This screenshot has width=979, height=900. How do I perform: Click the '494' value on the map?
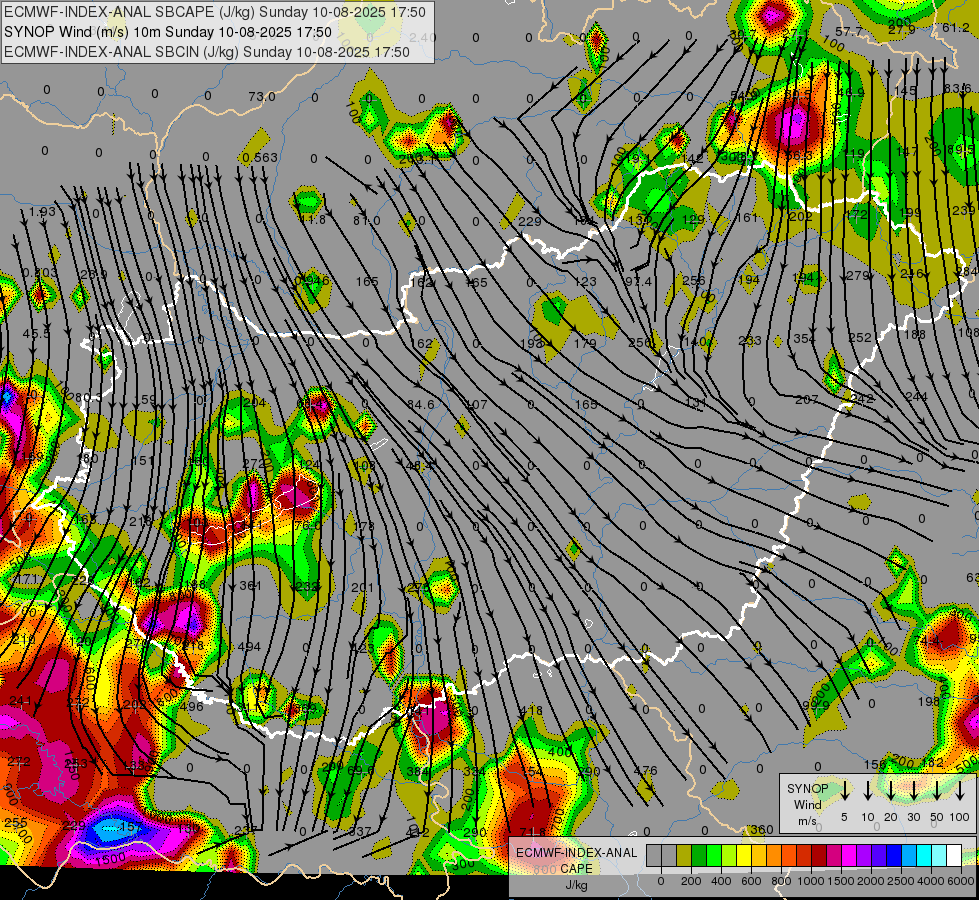pos(249,646)
